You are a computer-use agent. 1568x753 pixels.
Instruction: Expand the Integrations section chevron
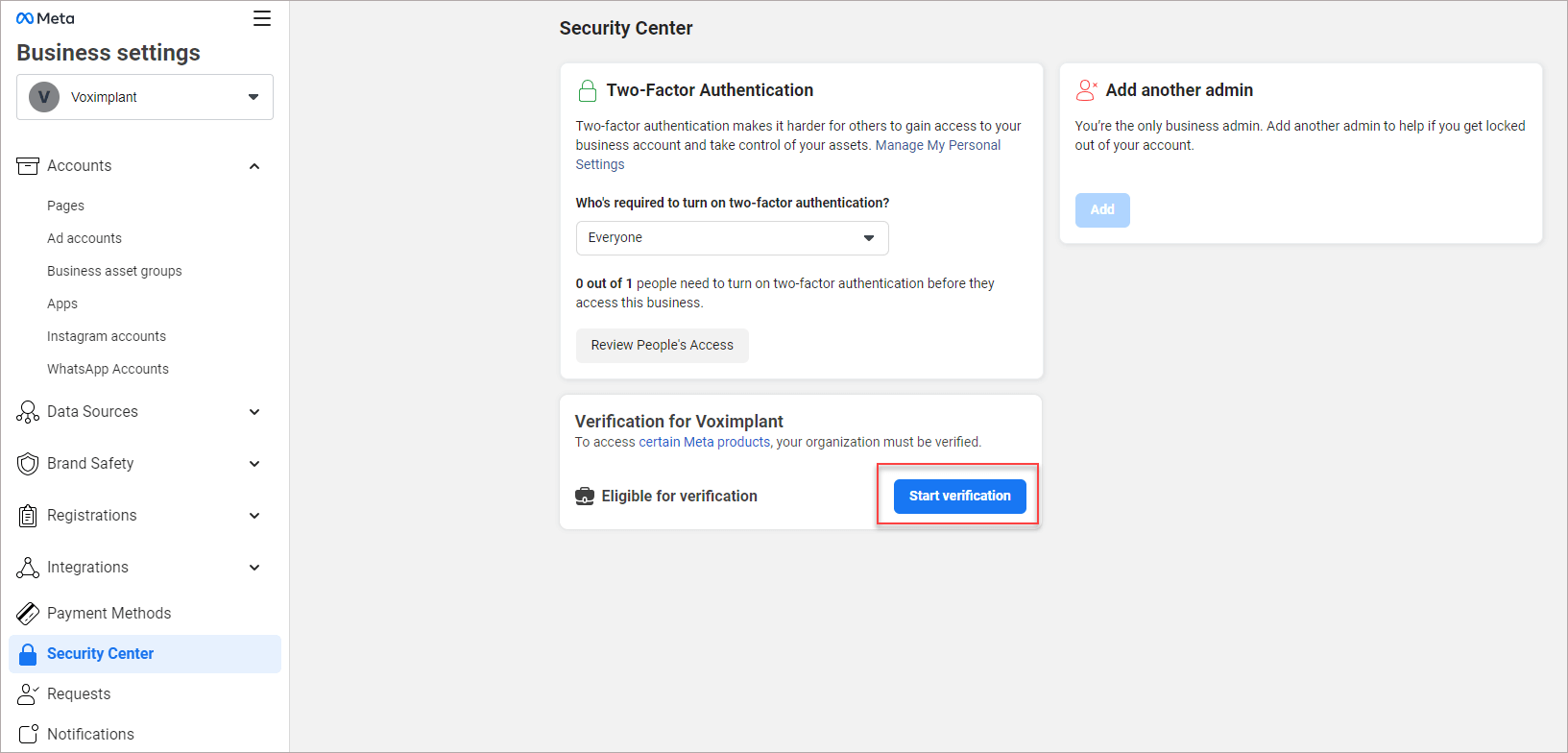coord(254,568)
